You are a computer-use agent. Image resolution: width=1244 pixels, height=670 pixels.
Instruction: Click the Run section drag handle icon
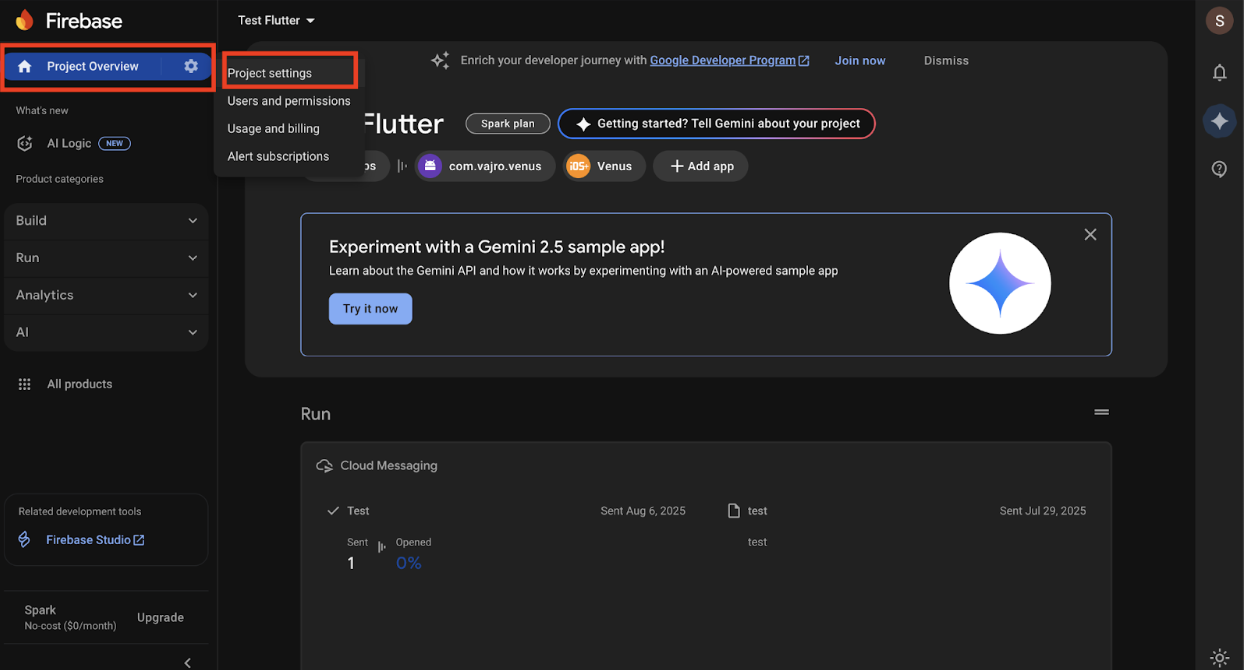1101,412
